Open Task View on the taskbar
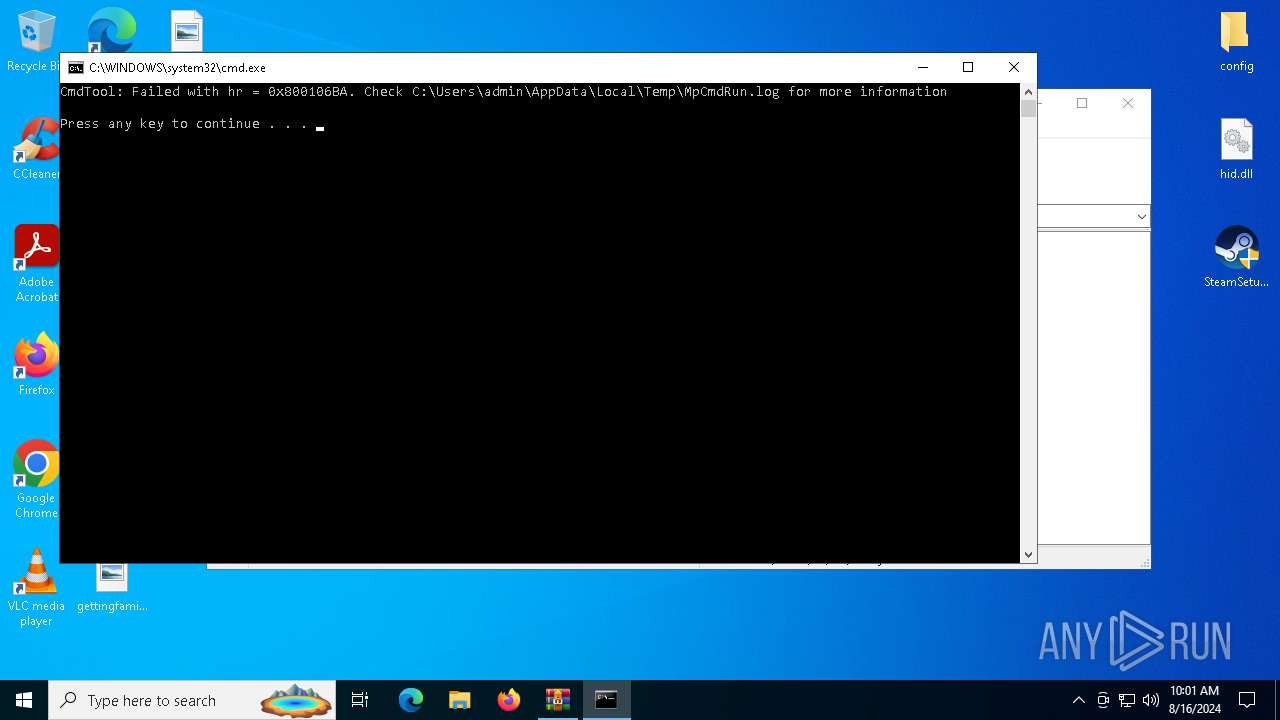This screenshot has height=720, width=1280. click(360, 700)
